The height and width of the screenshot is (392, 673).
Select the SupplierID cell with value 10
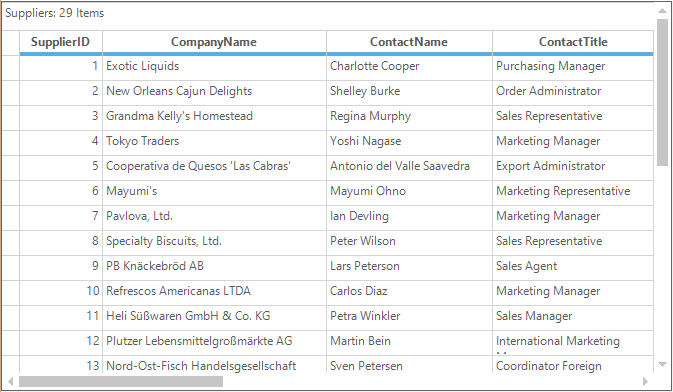(61, 293)
